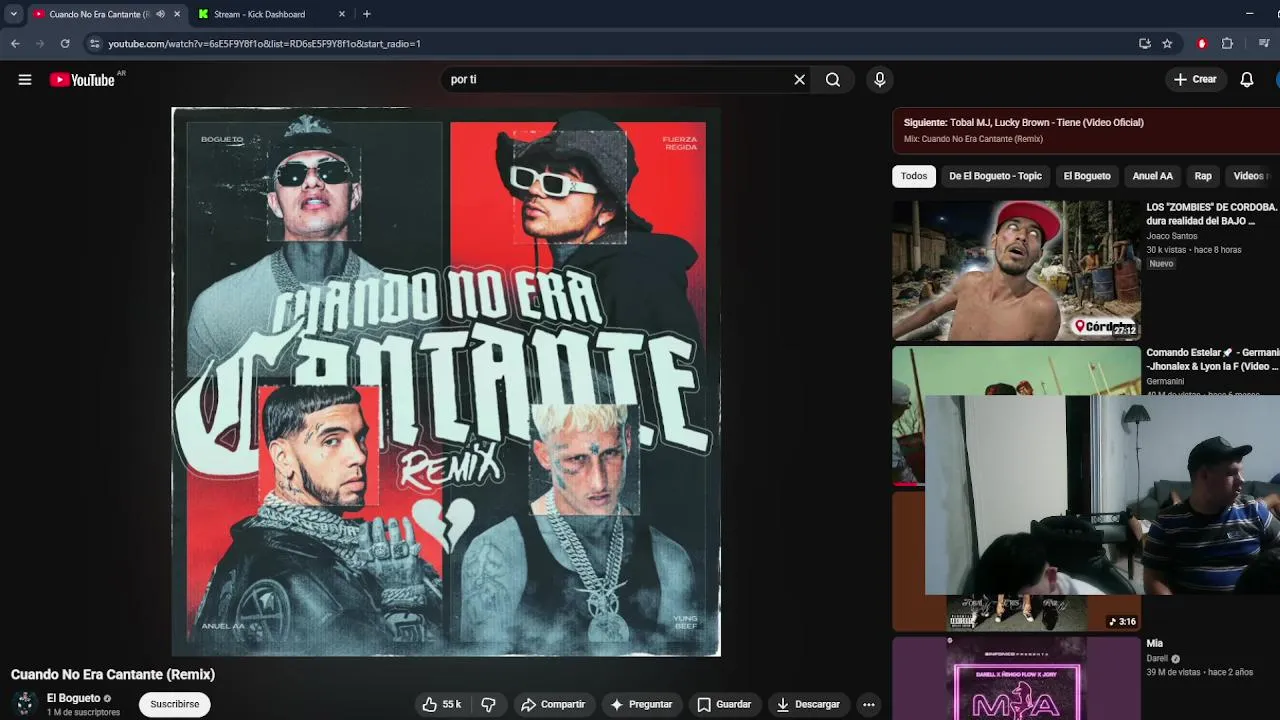1280x720 pixels.
Task: Select the El Bogueto filter chip
Action: click(x=1087, y=176)
